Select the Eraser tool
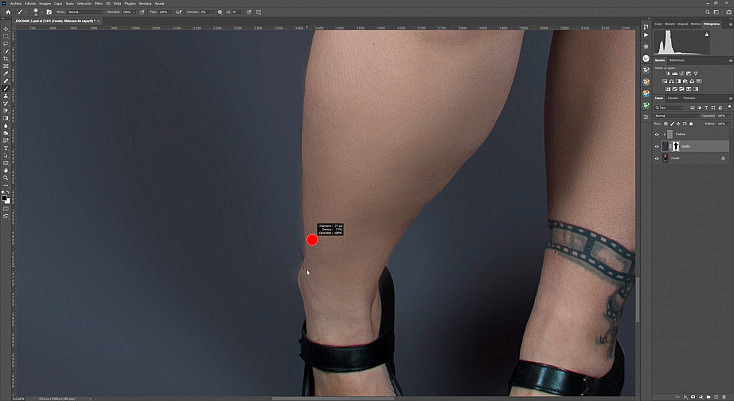Screen dimensions: 734x401 6,111
